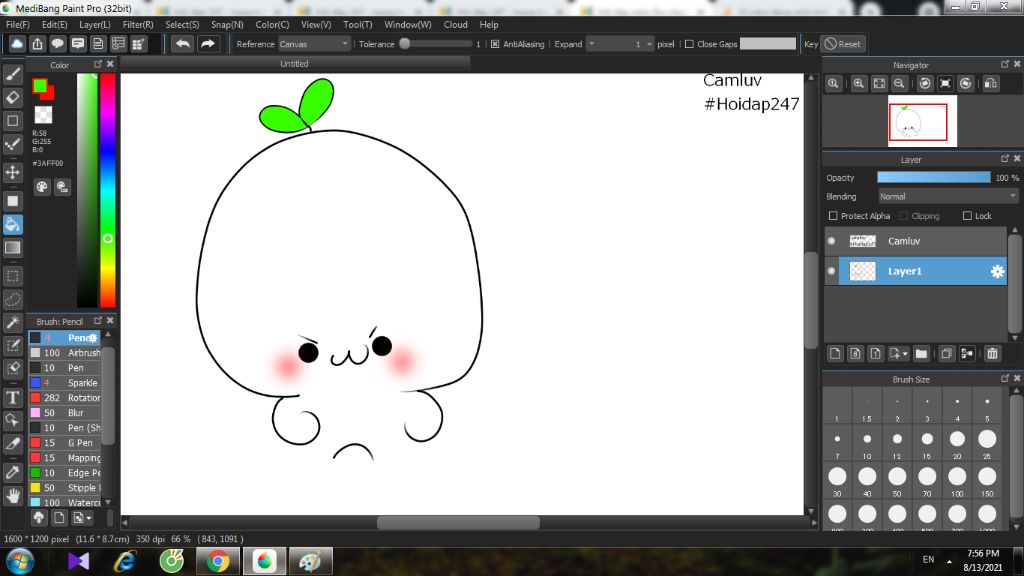Viewport: 1024px width, 576px height.
Task: Select the Airbrush brush
Action: 65,353
